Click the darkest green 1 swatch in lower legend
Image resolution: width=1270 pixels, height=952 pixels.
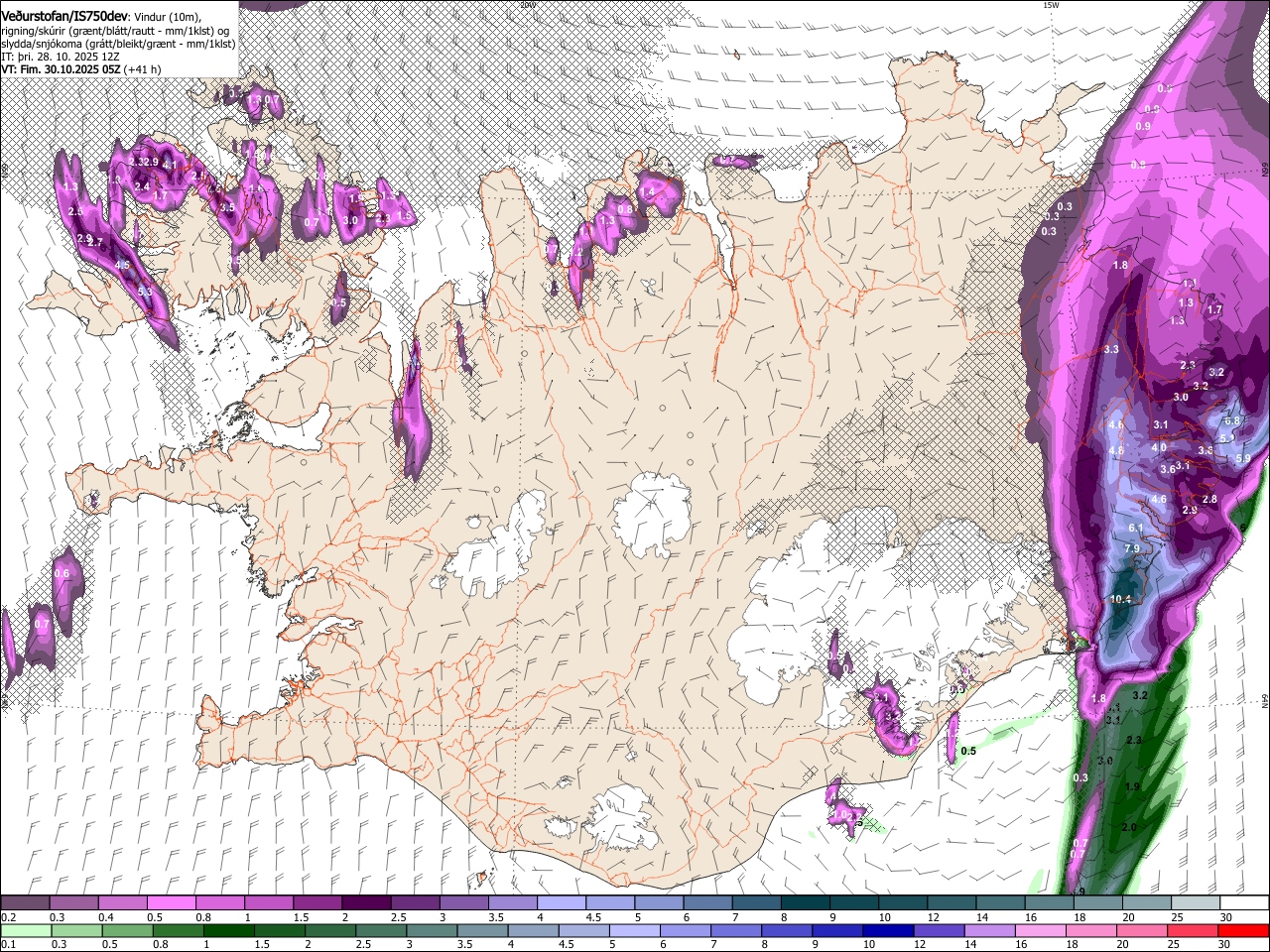point(228,930)
